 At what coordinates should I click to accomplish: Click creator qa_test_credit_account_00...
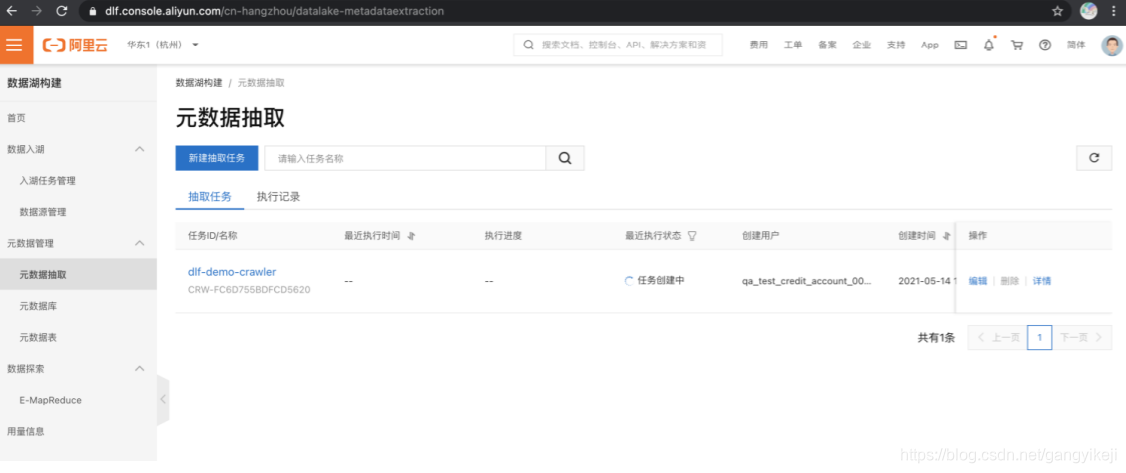click(x=806, y=281)
